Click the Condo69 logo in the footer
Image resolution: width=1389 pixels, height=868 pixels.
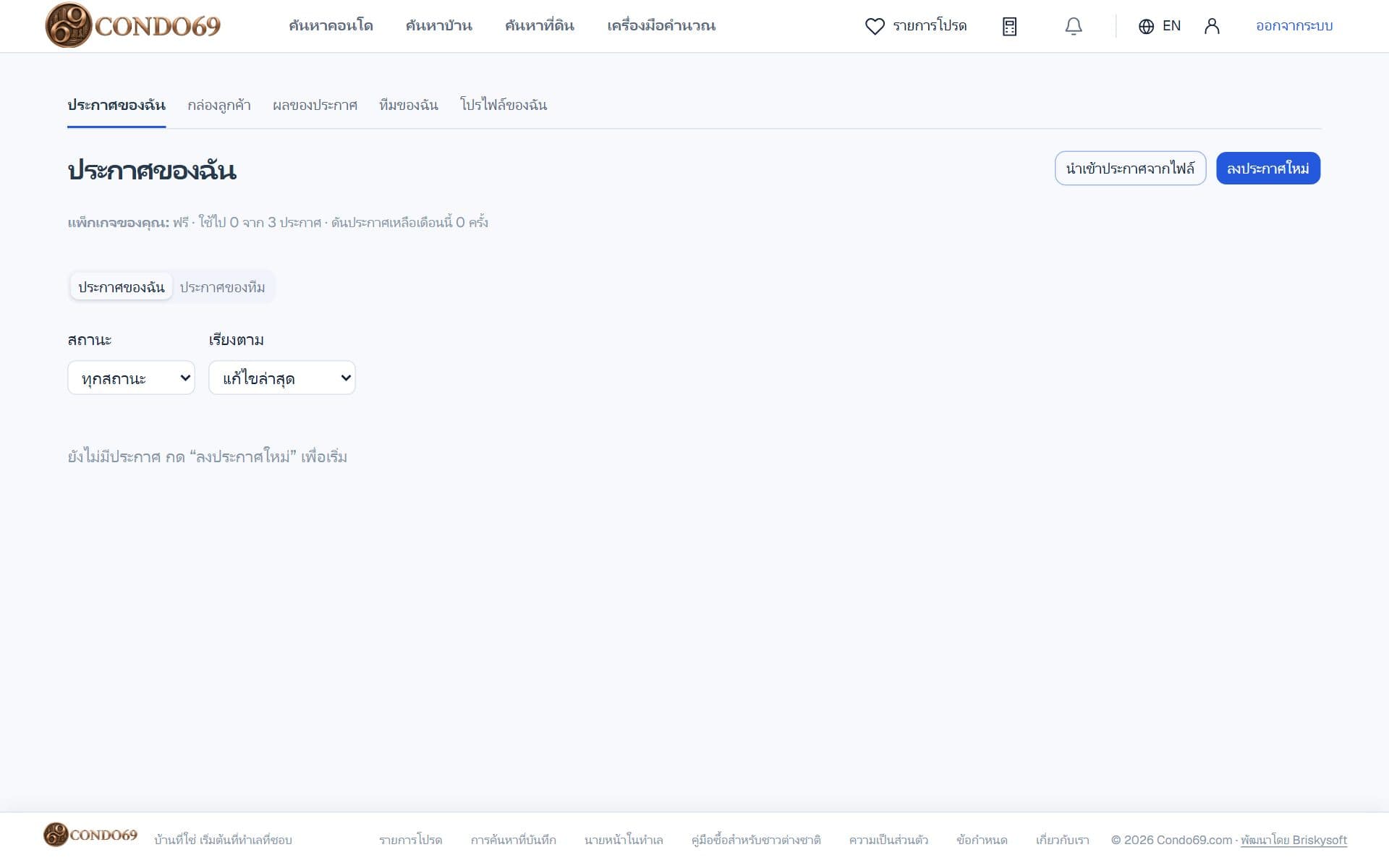(90, 835)
